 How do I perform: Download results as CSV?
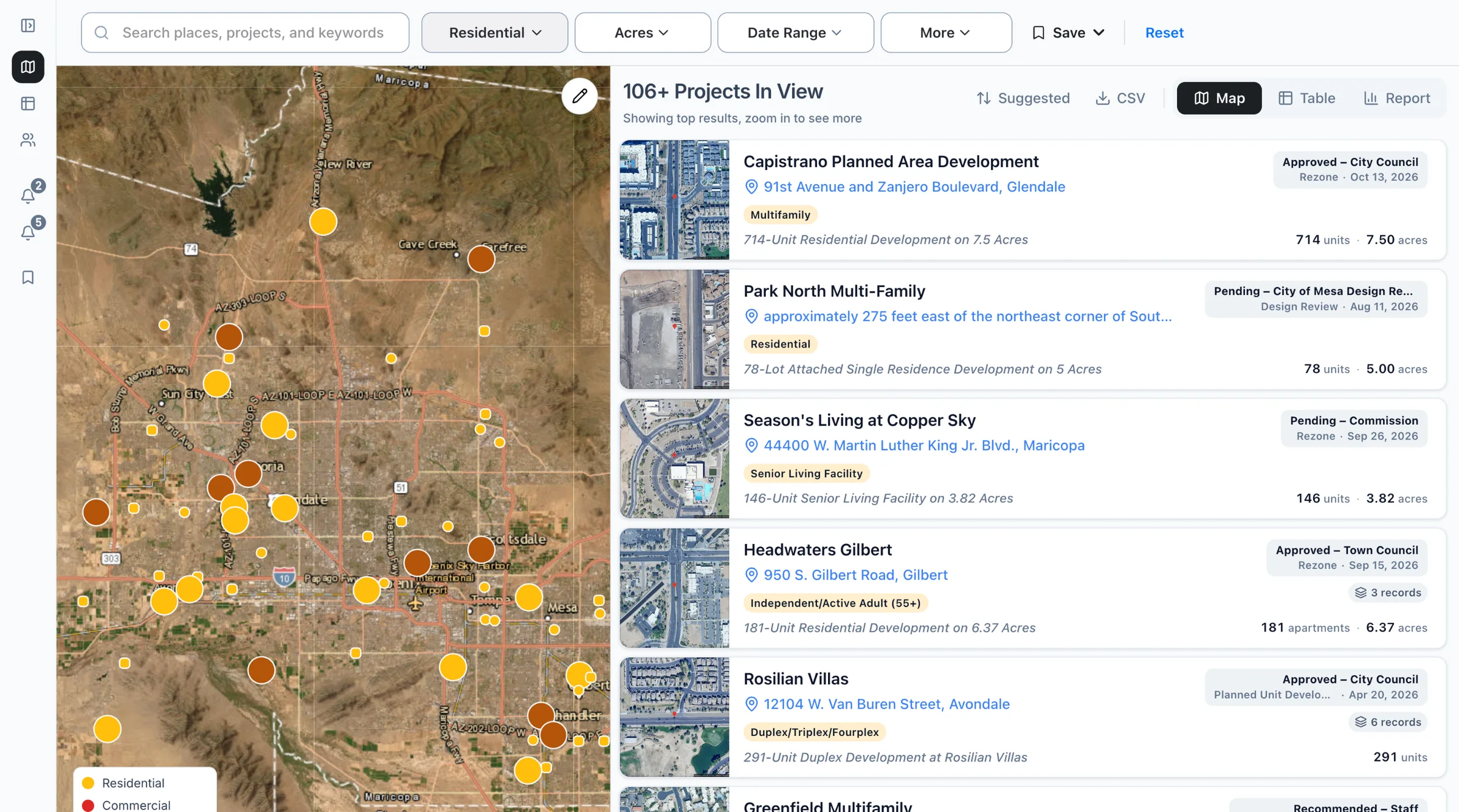1120,98
